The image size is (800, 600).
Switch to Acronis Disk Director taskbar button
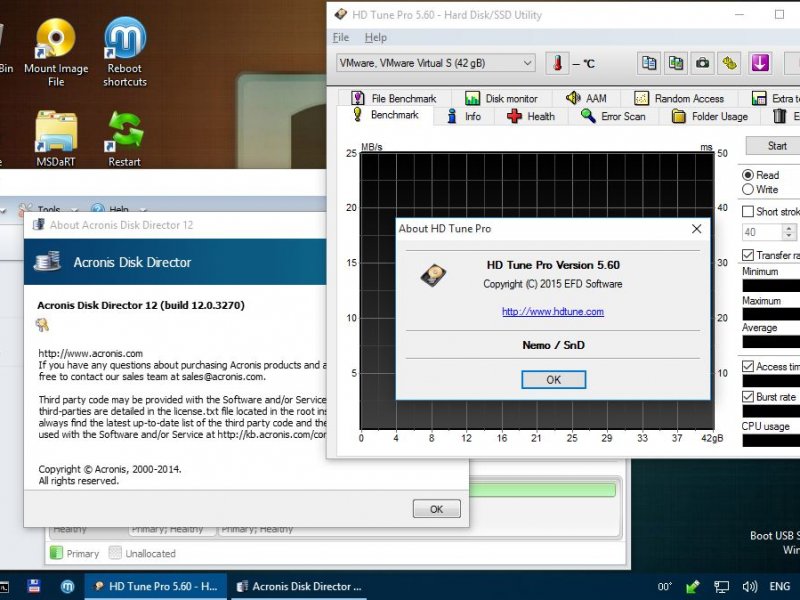pyautogui.click(x=299, y=586)
